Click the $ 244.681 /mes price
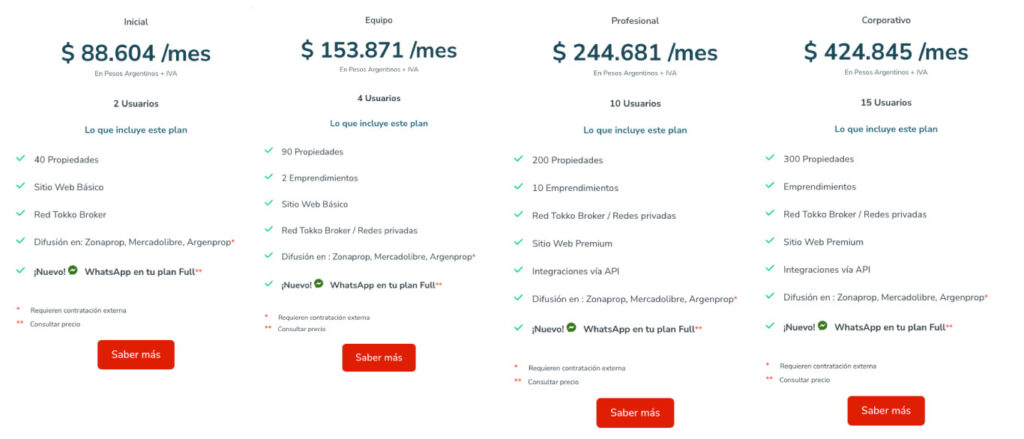 [x=635, y=51]
